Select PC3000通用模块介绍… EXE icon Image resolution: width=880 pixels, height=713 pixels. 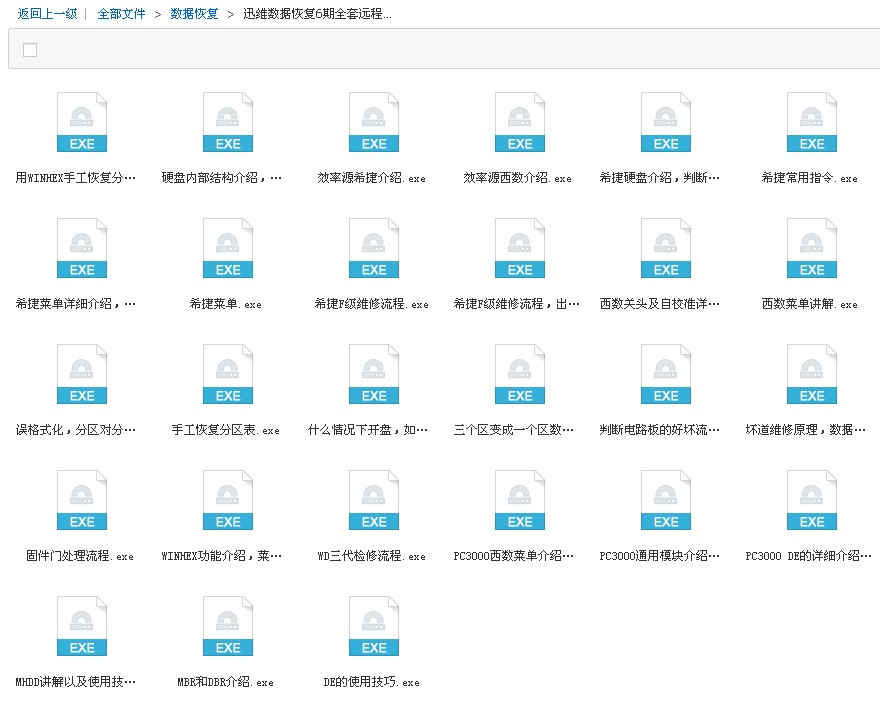(666, 500)
